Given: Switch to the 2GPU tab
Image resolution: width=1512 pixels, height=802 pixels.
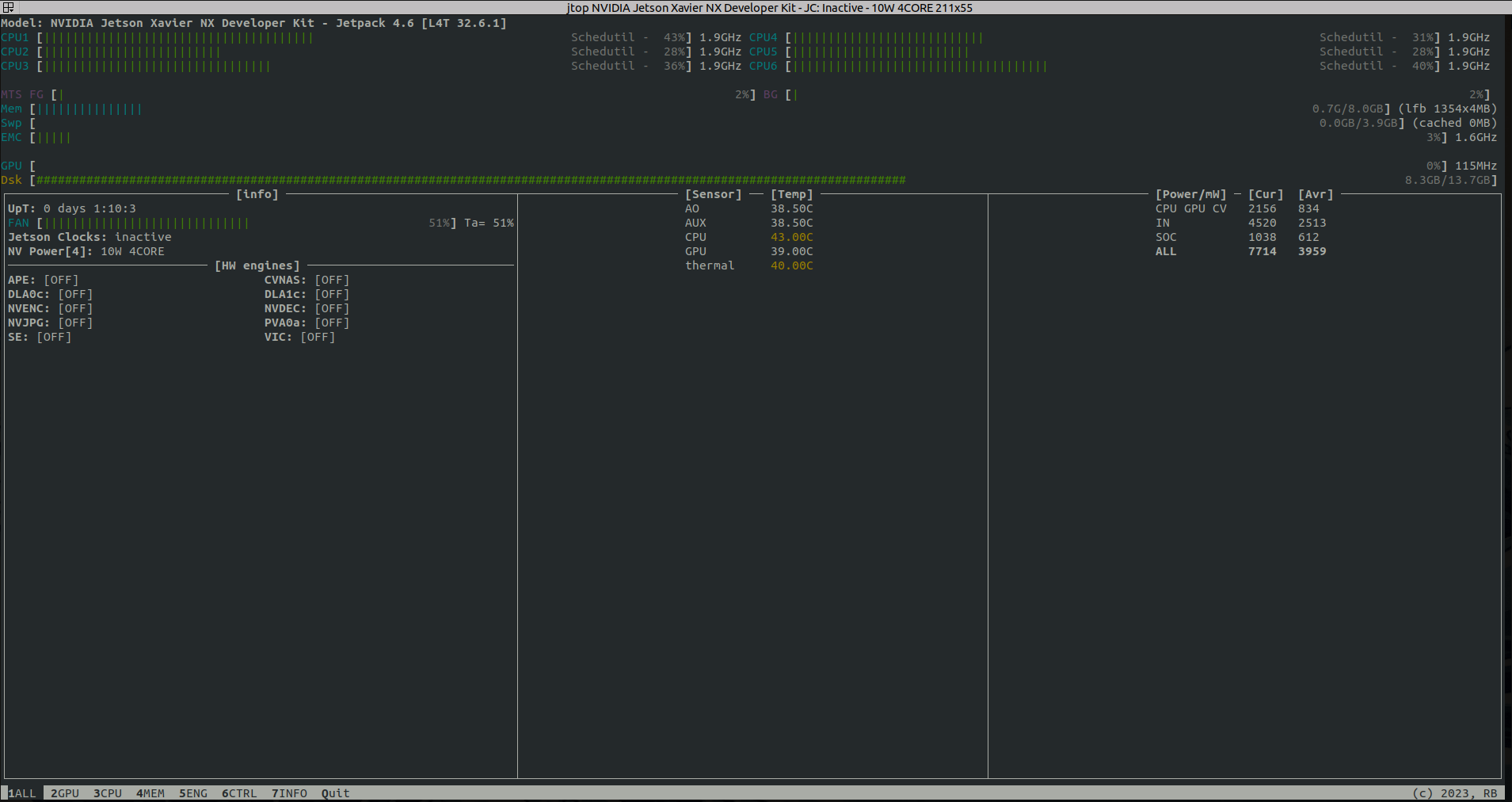Looking at the screenshot, I should pos(63,792).
